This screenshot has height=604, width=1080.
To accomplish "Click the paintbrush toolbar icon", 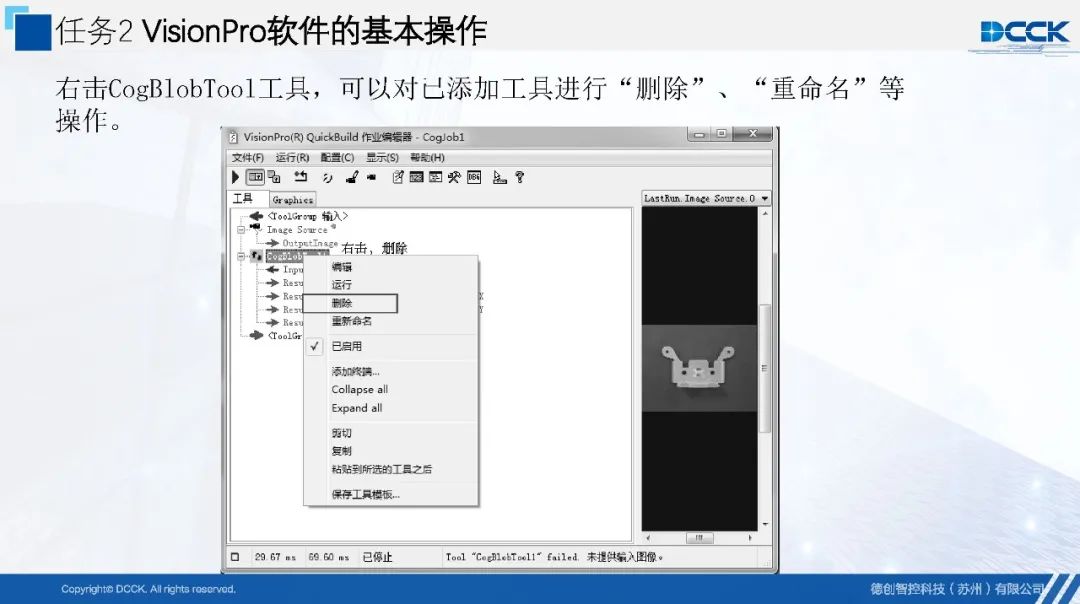I will [x=352, y=178].
